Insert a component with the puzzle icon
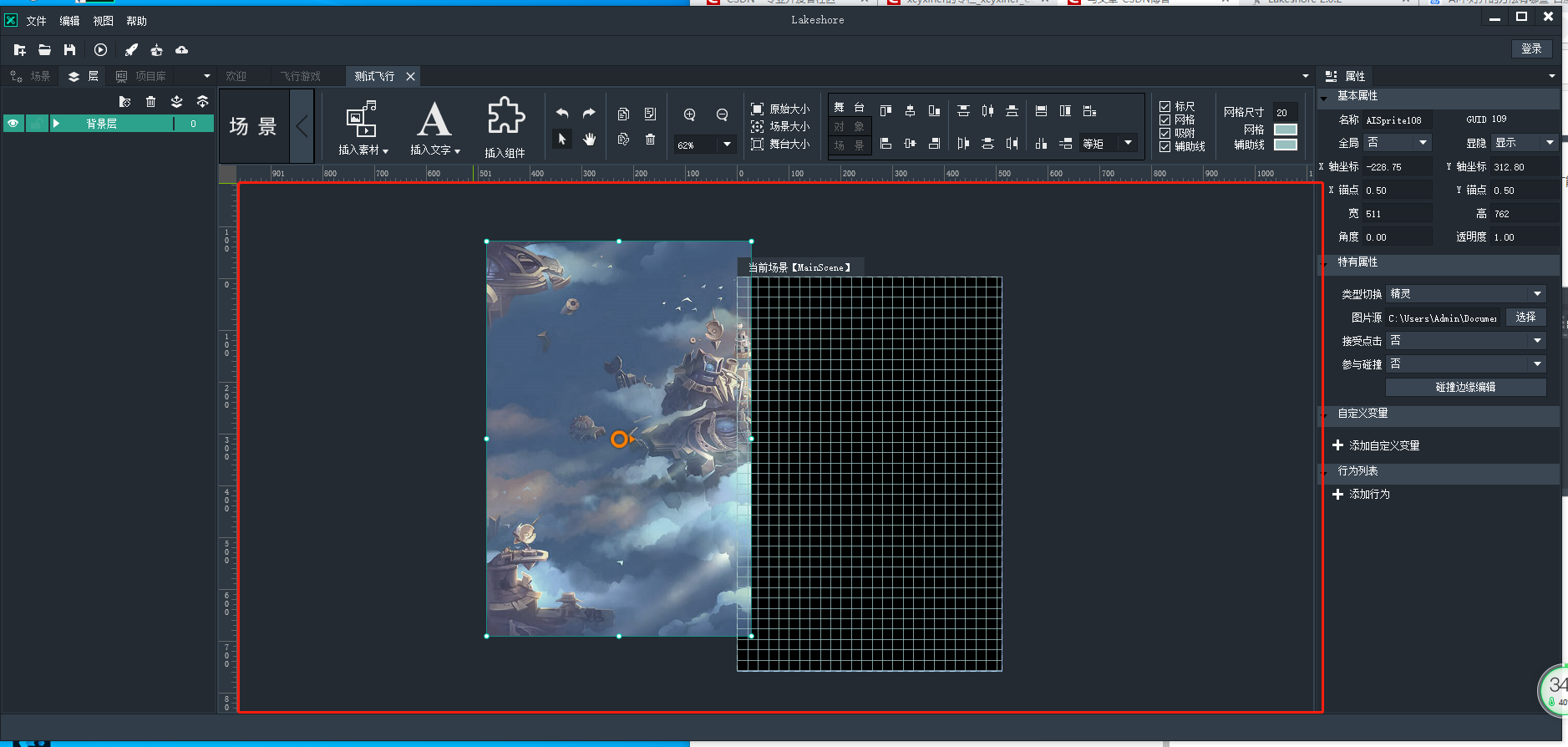The height and width of the screenshot is (747, 1568). [x=505, y=127]
